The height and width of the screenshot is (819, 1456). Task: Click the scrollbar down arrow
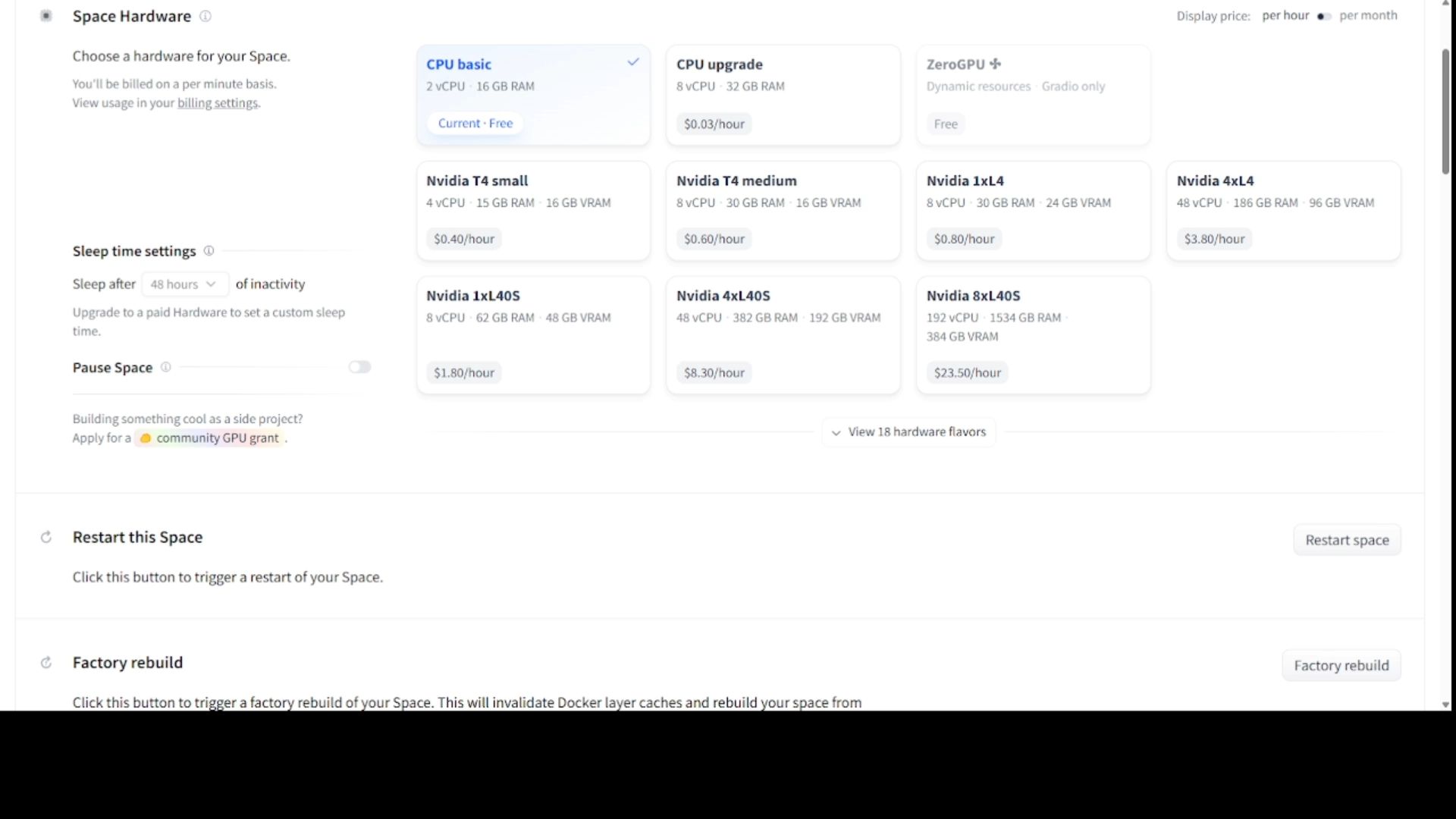point(1445,704)
